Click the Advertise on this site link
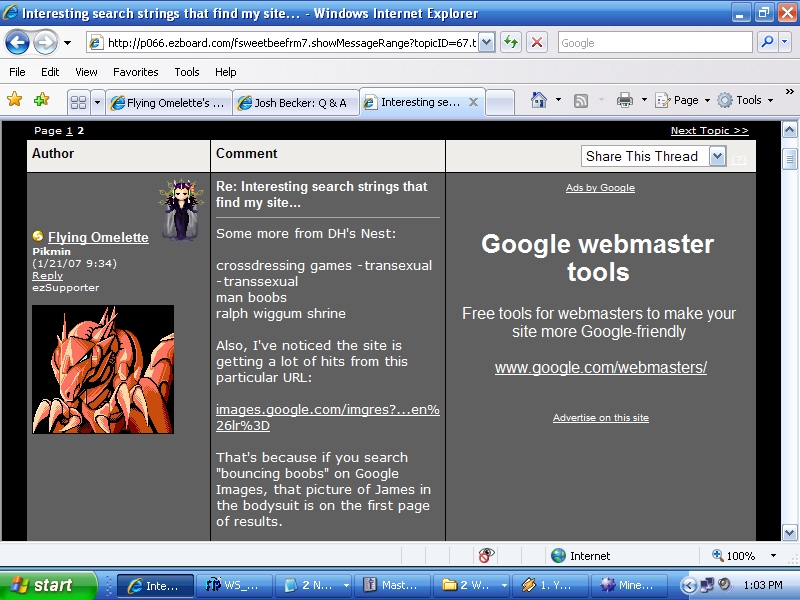This screenshot has height=600, width=800. click(601, 418)
